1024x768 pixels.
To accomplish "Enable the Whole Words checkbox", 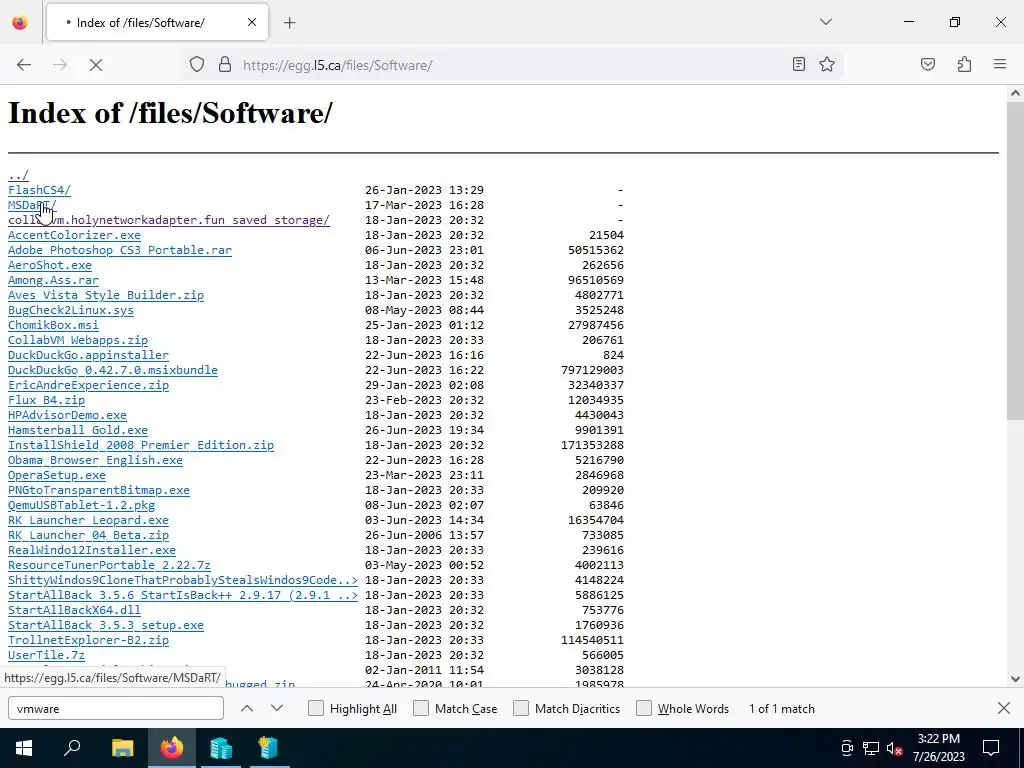I will pyautogui.click(x=644, y=709).
